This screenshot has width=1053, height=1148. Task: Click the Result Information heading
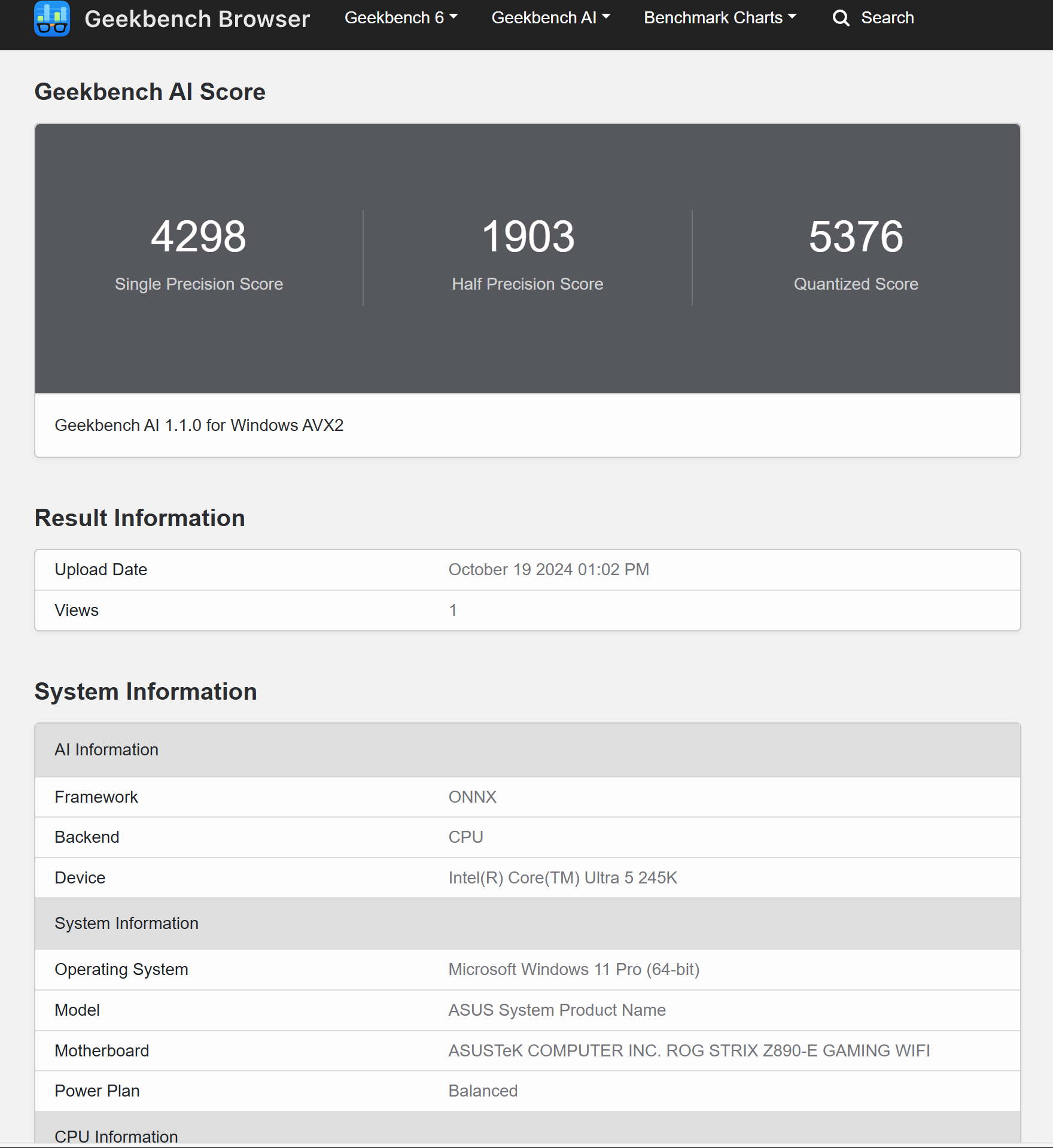coord(140,518)
